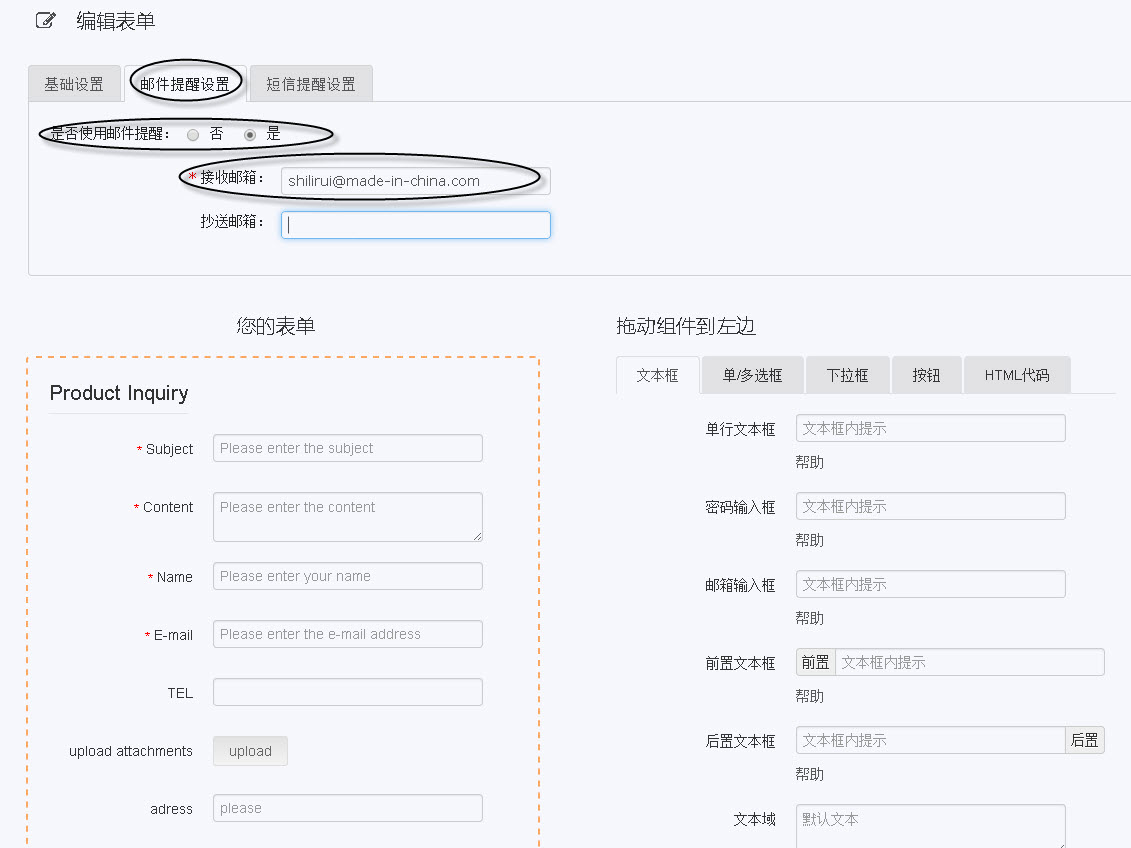Select the 是 radio option for email reminders
The image size is (1131, 848).
click(249, 133)
